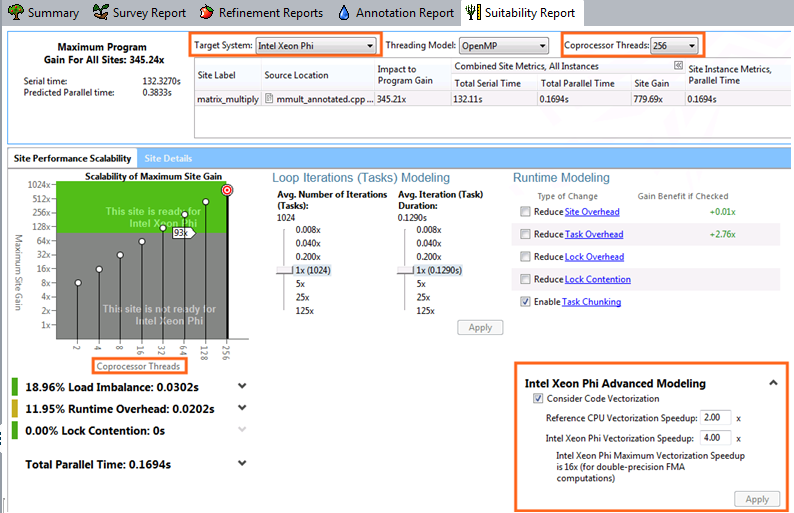
Task: Open the Target System dropdown
Action: pos(315,46)
